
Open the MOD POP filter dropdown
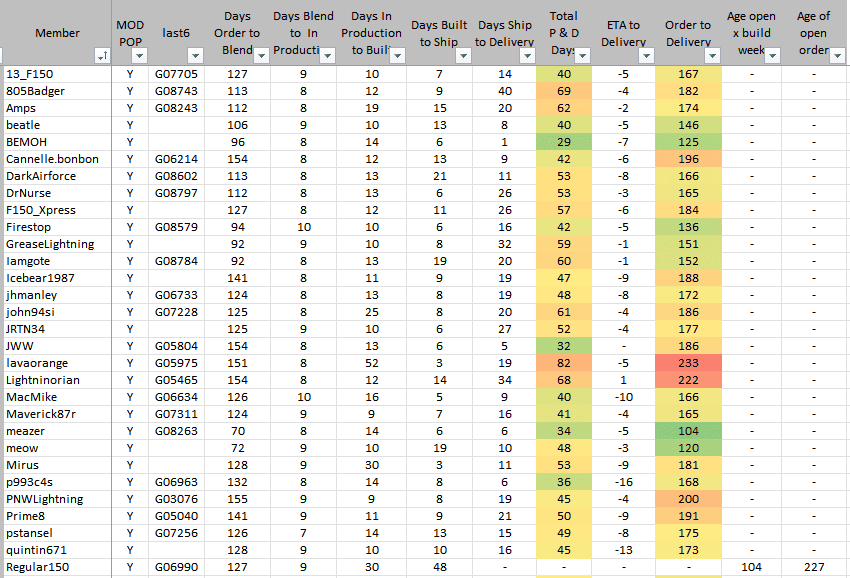point(138,56)
